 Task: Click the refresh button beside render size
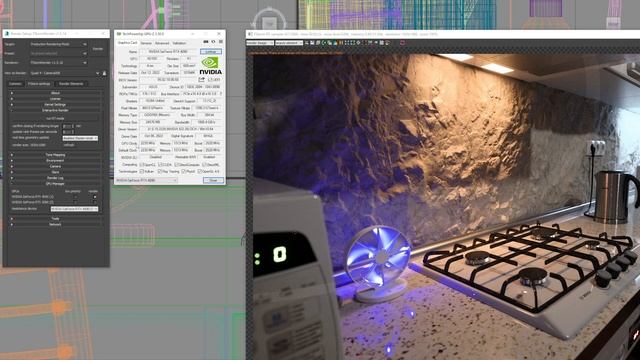tap(69, 145)
